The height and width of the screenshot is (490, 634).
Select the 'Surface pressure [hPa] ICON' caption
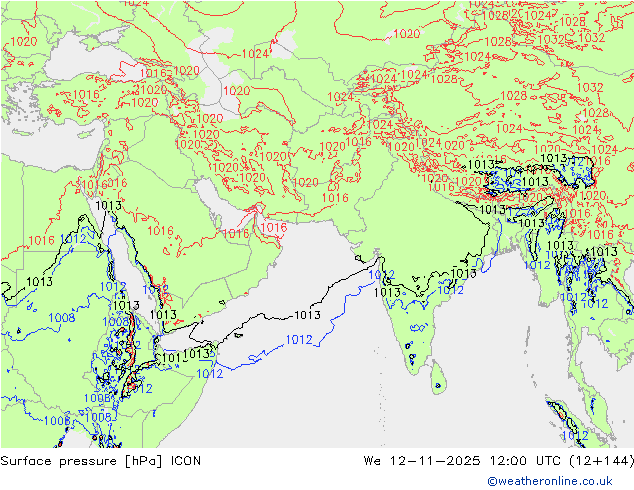pyautogui.click(x=101, y=461)
